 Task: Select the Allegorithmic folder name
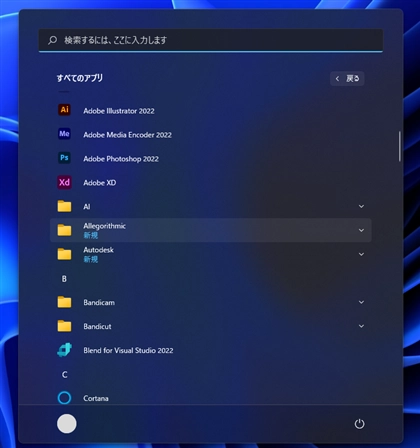[x=104, y=226]
